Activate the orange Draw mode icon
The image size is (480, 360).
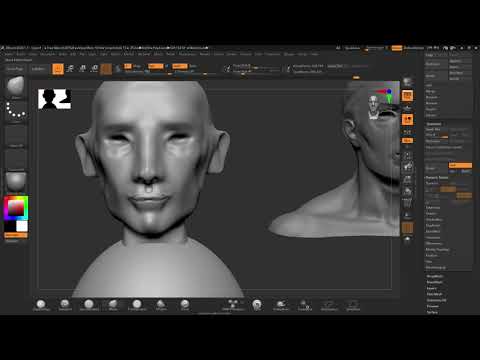[x=58, y=69]
